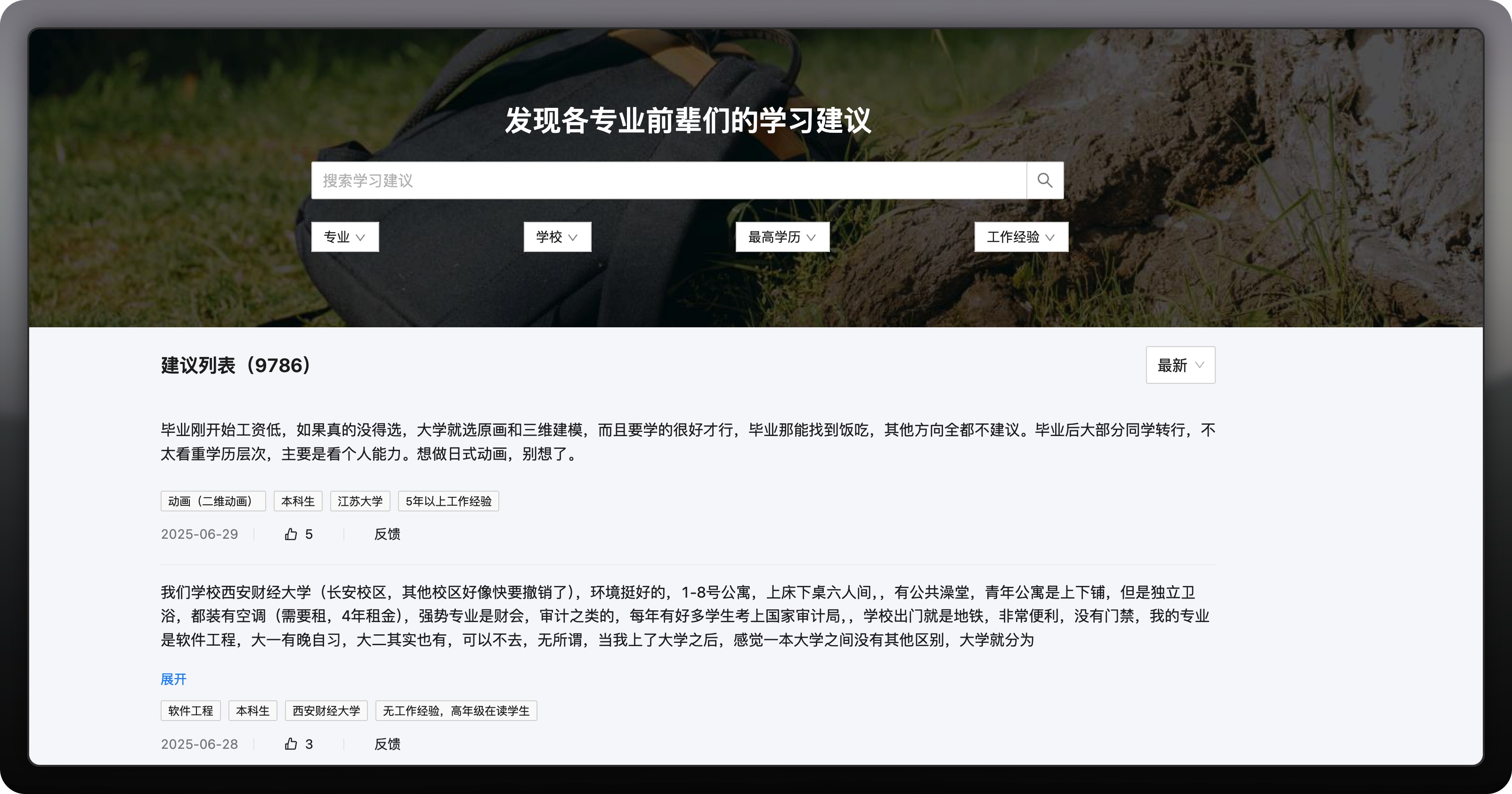The height and width of the screenshot is (794, 1512).
Task: Select the 软件工程 tag
Action: tap(190, 711)
